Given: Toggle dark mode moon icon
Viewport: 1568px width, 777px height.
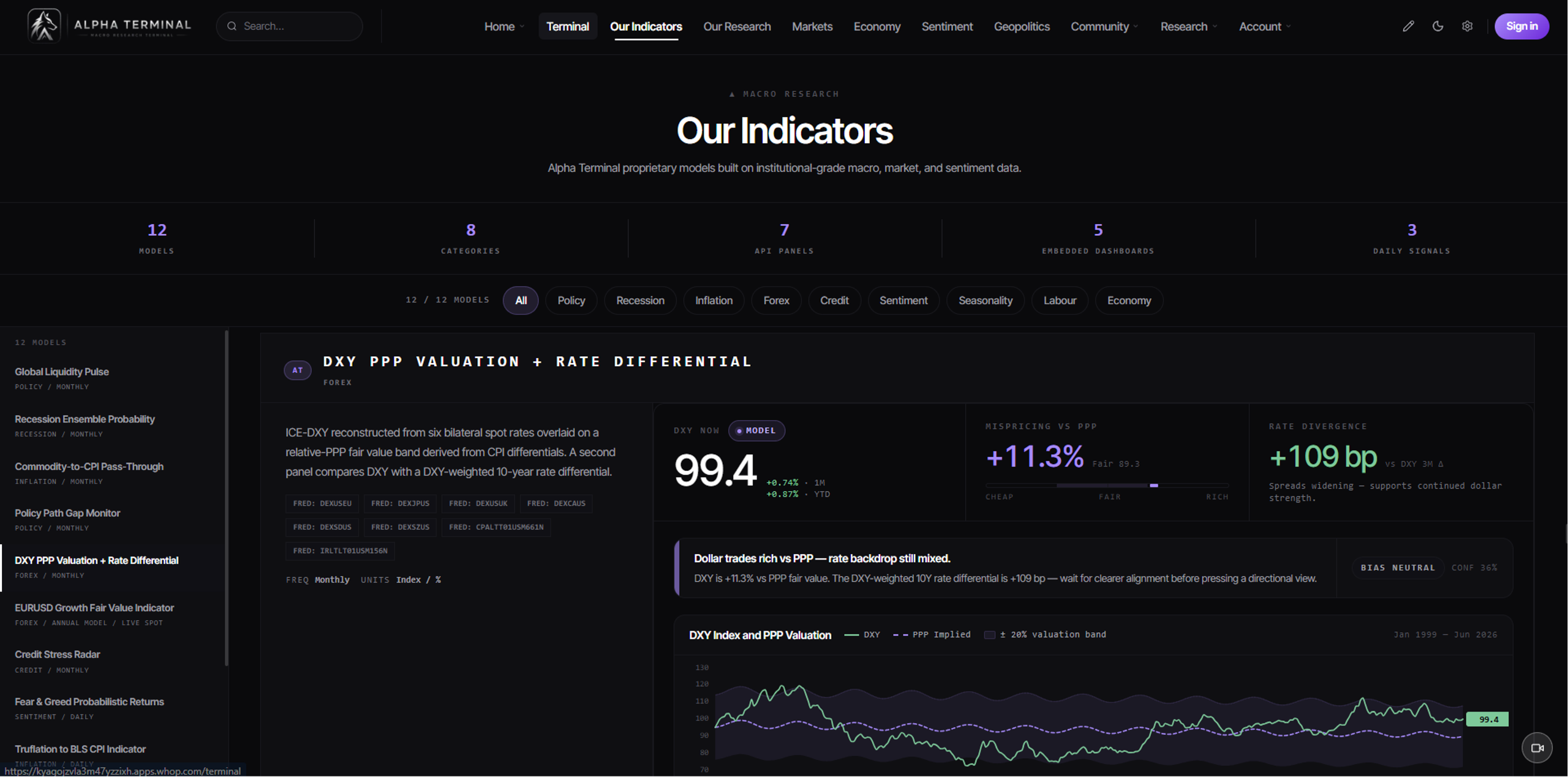Looking at the screenshot, I should coord(1438,26).
